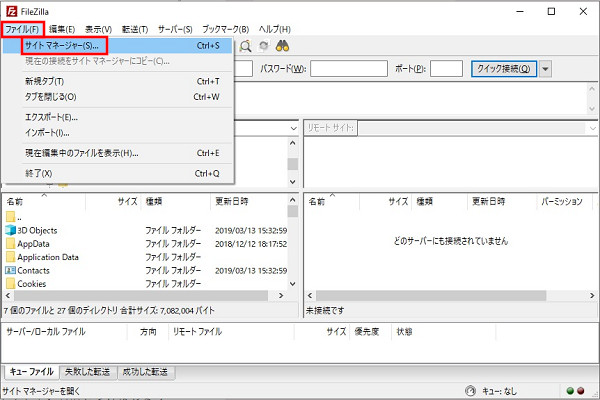Click the queue status icon next to キュー: なし

(x=470, y=391)
